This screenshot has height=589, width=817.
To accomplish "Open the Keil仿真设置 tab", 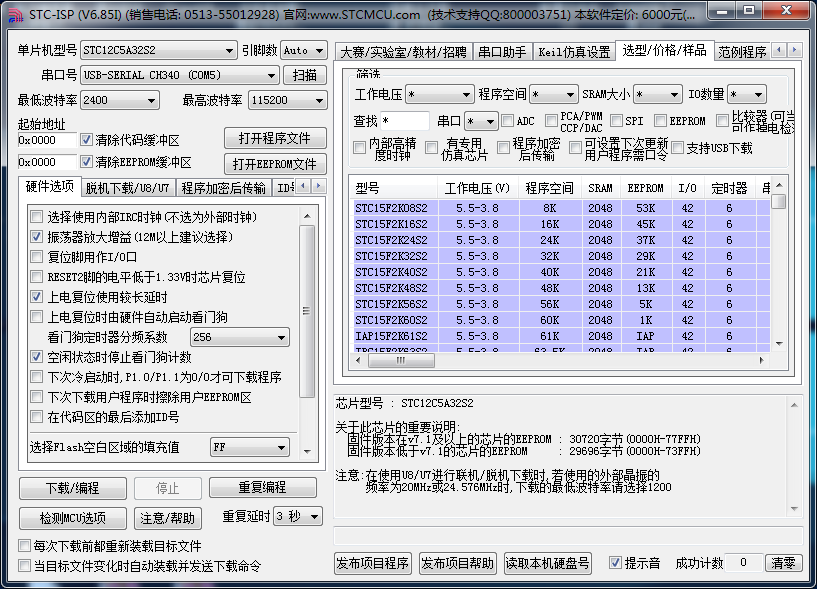I will coord(574,52).
